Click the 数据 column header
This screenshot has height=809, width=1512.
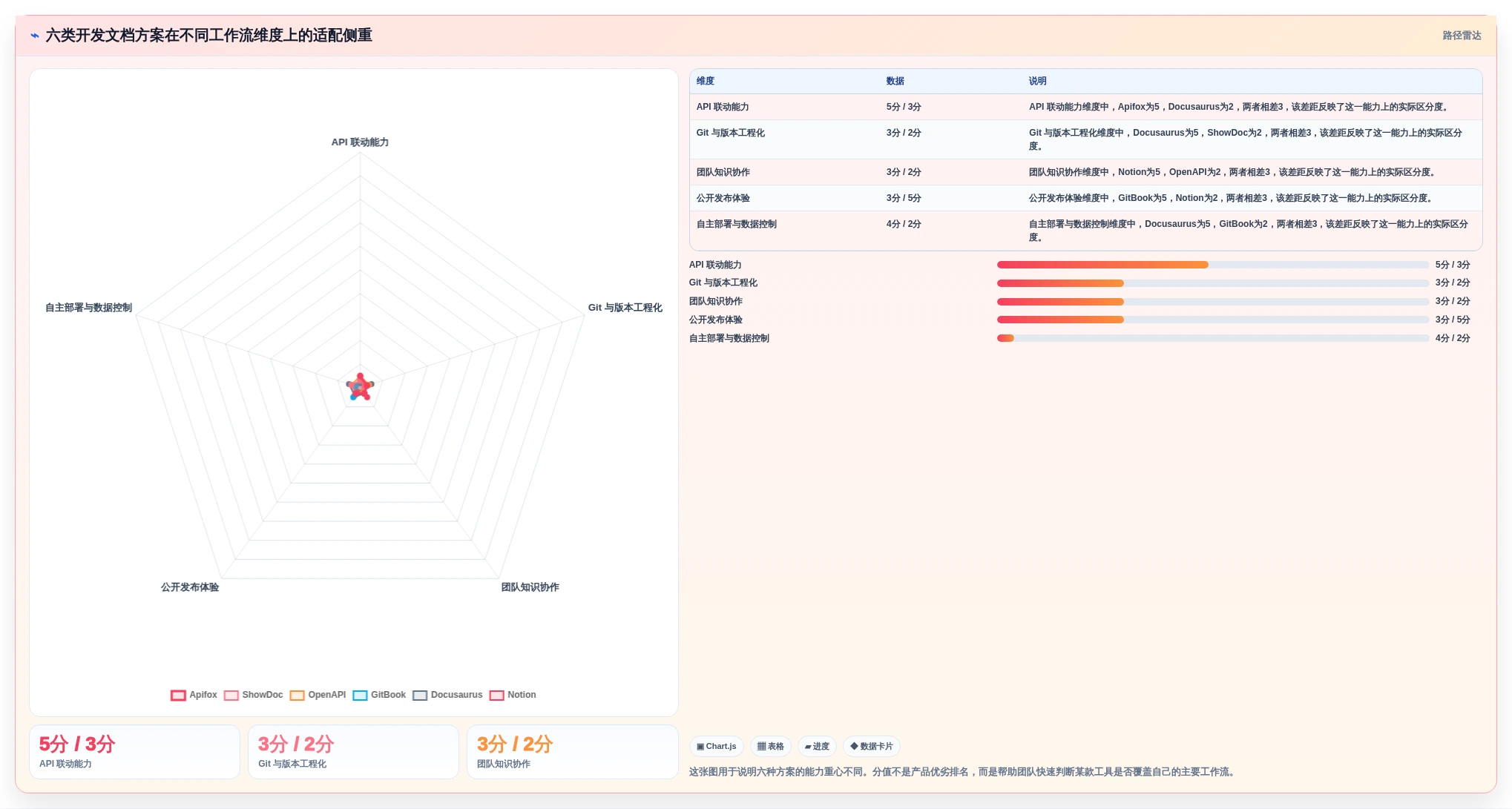[x=895, y=81]
